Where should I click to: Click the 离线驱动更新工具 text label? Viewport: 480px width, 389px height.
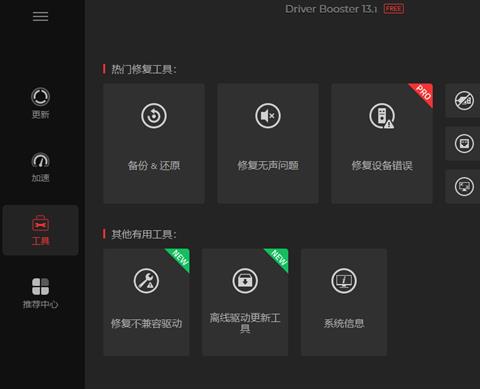pyautogui.click(x=245, y=323)
